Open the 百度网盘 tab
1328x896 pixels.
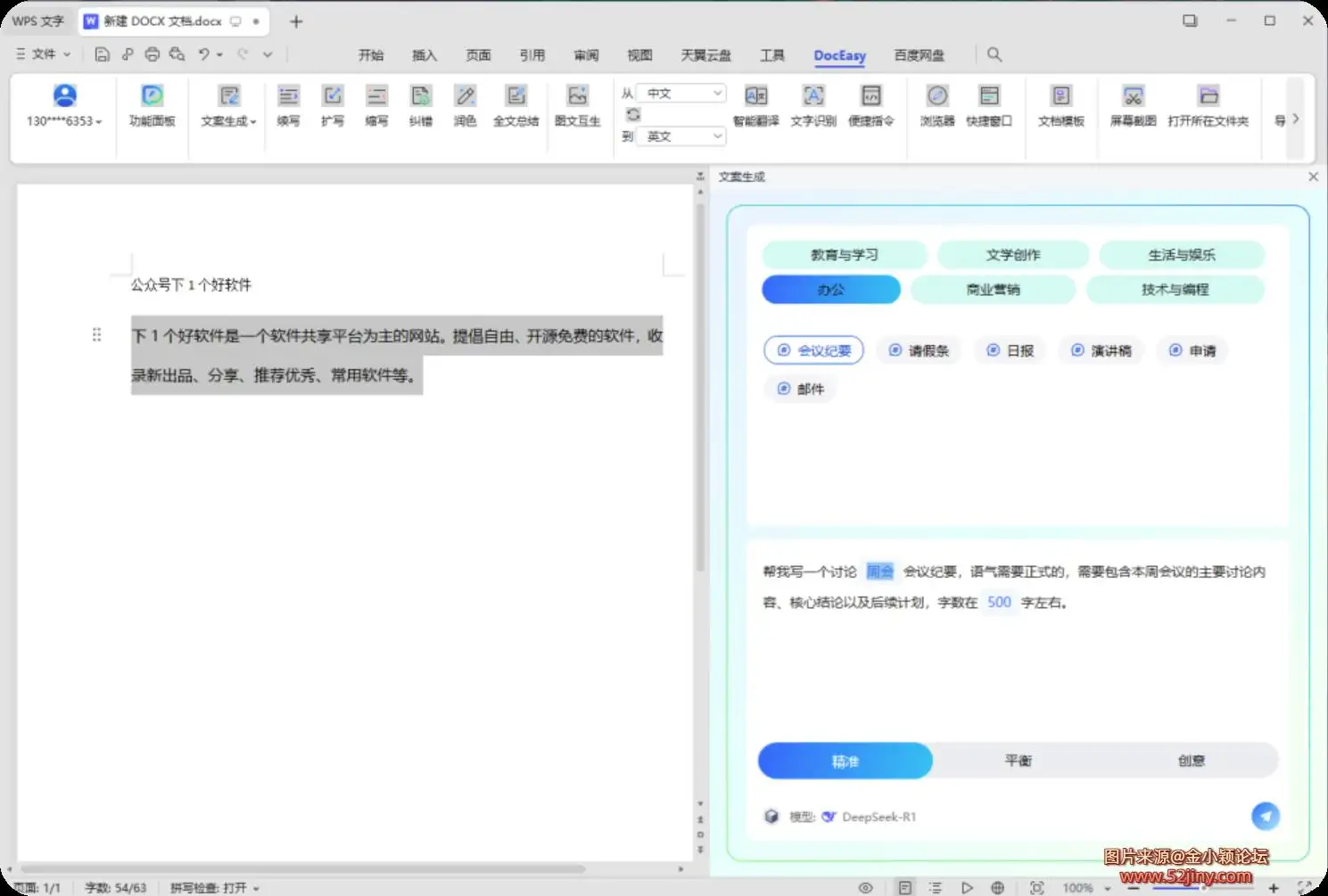pos(919,55)
